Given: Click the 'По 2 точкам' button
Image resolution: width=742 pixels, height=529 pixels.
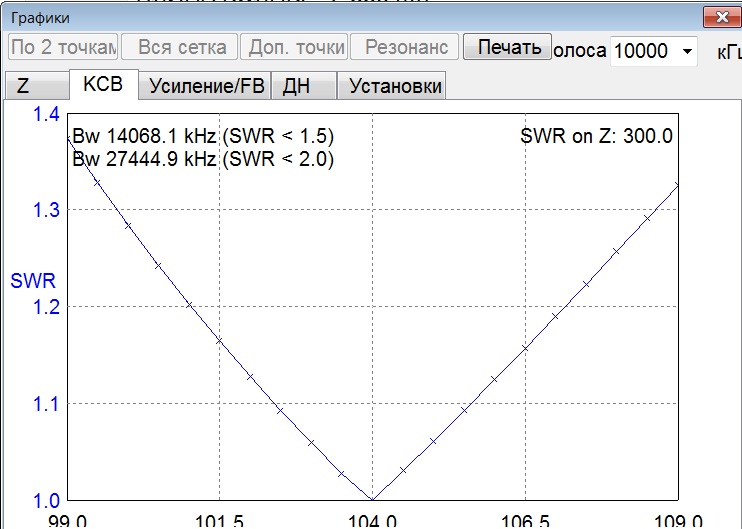Looking at the screenshot, I should [x=64, y=47].
